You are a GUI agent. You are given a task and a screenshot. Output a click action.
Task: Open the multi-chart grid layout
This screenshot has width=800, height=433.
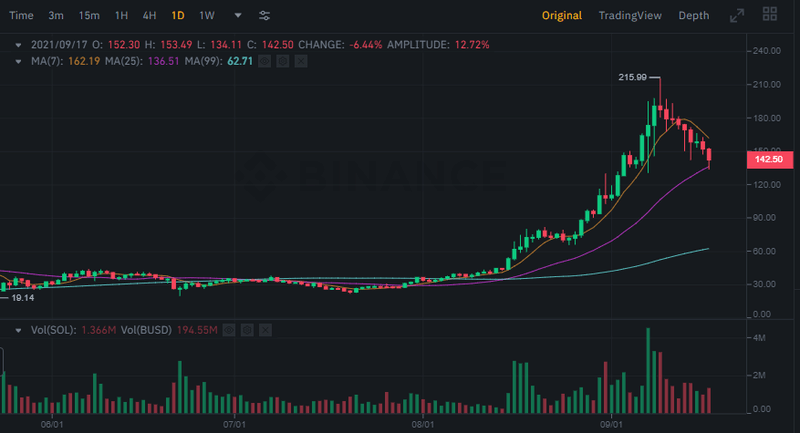coord(770,16)
